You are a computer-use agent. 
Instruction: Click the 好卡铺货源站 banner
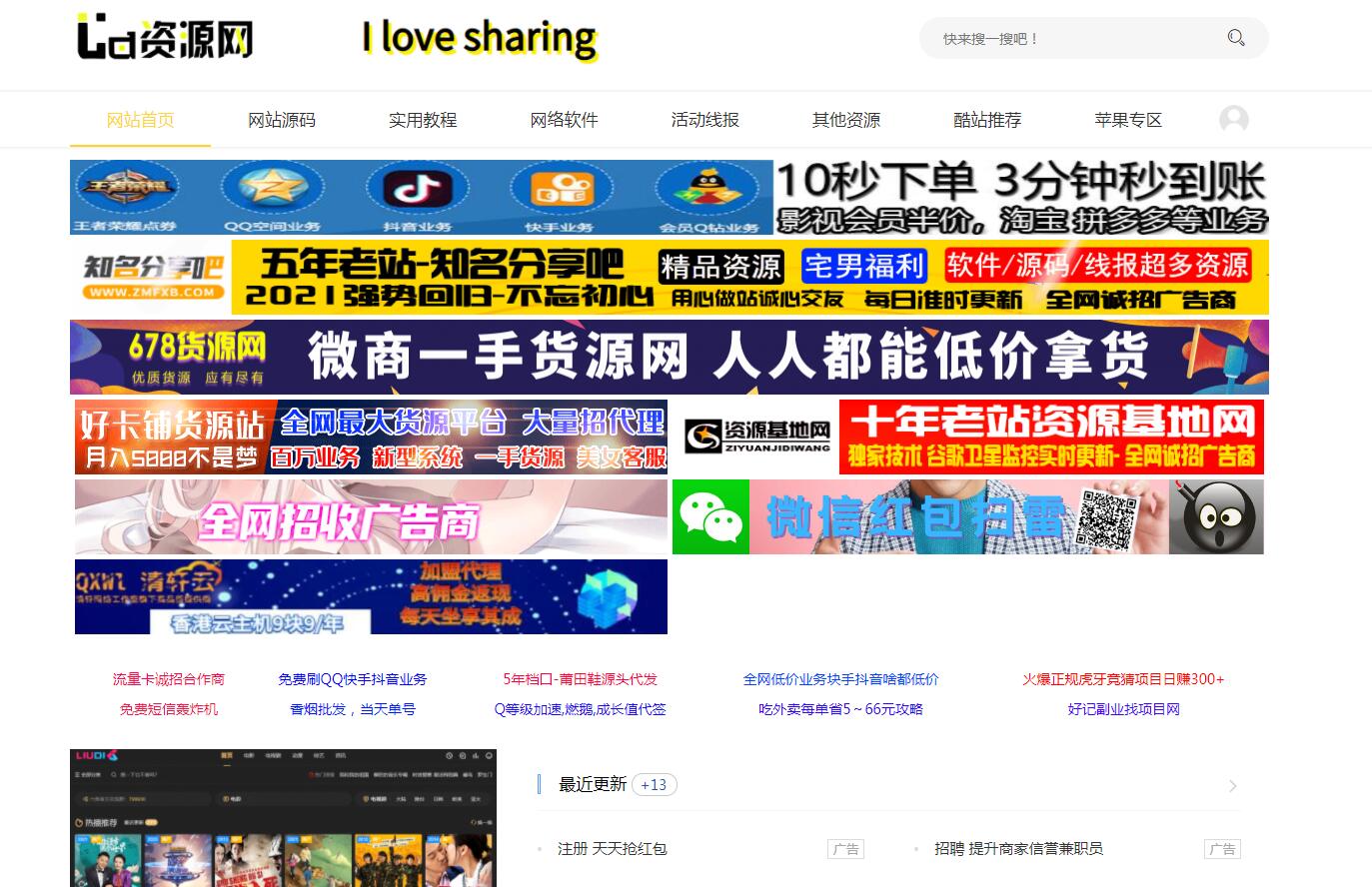[371, 437]
